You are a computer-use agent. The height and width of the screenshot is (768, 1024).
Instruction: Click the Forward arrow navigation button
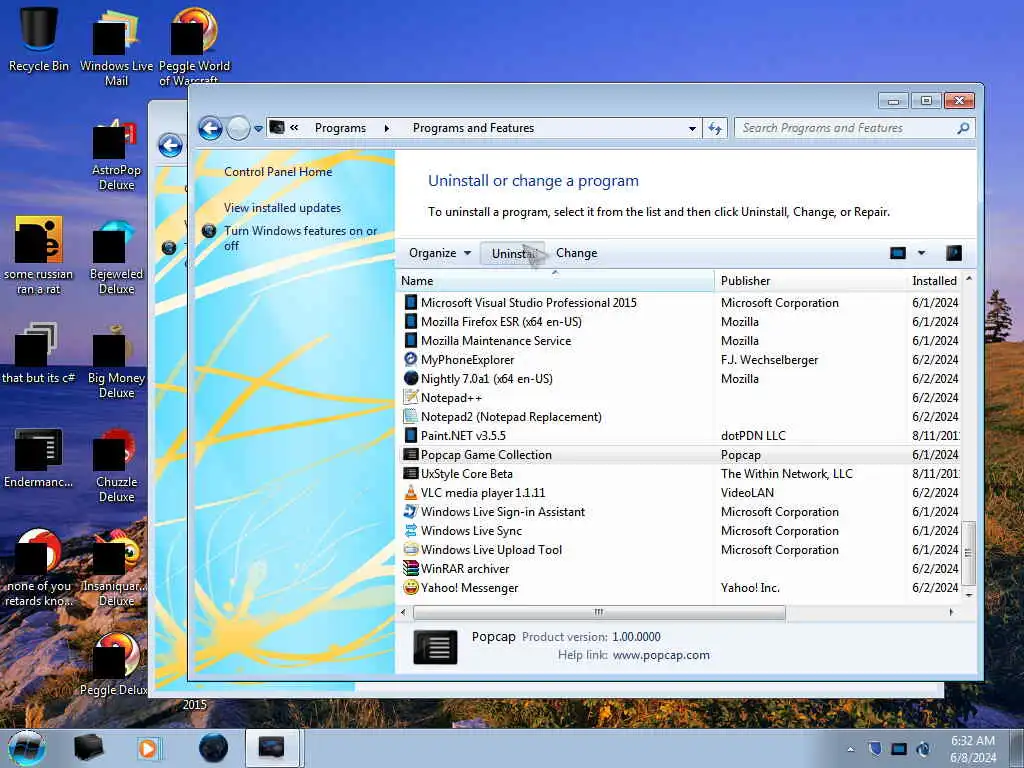click(x=238, y=128)
